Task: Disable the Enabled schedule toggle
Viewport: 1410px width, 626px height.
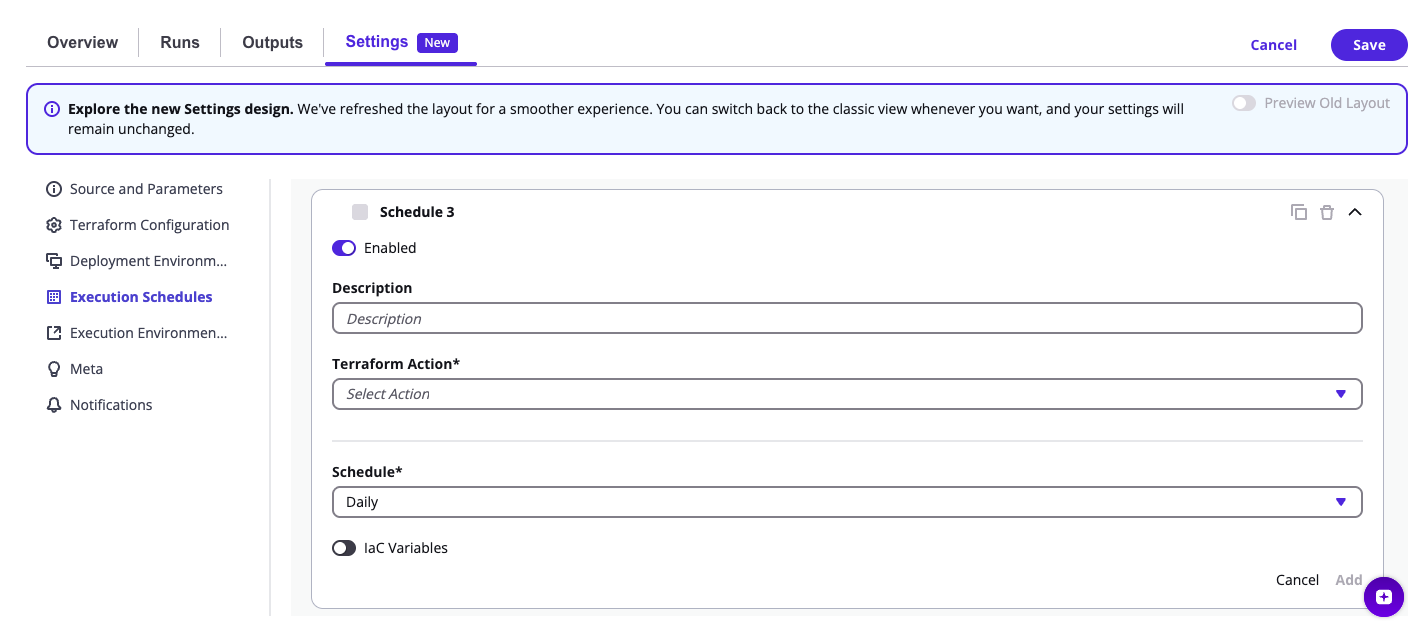Action: pyautogui.click(x=344, y=248)
